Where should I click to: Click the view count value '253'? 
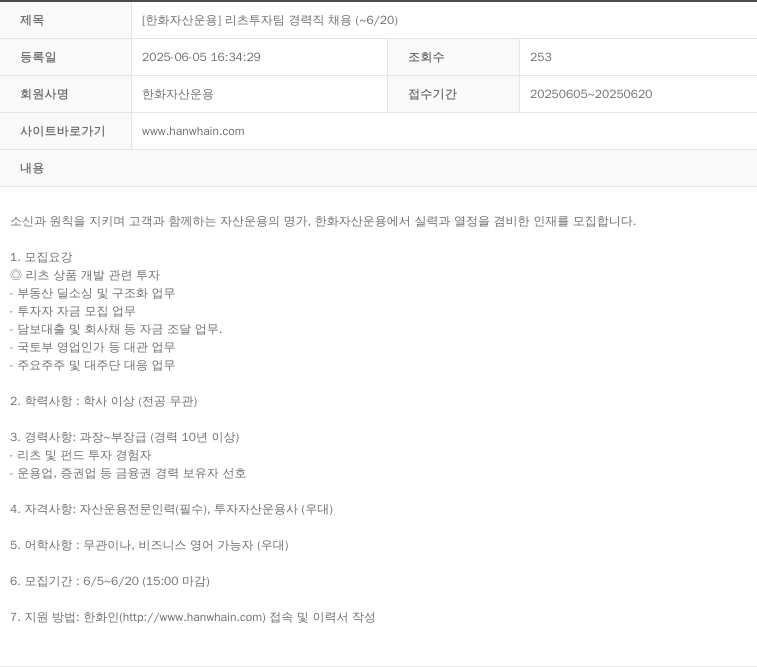[x=541, y=57]
